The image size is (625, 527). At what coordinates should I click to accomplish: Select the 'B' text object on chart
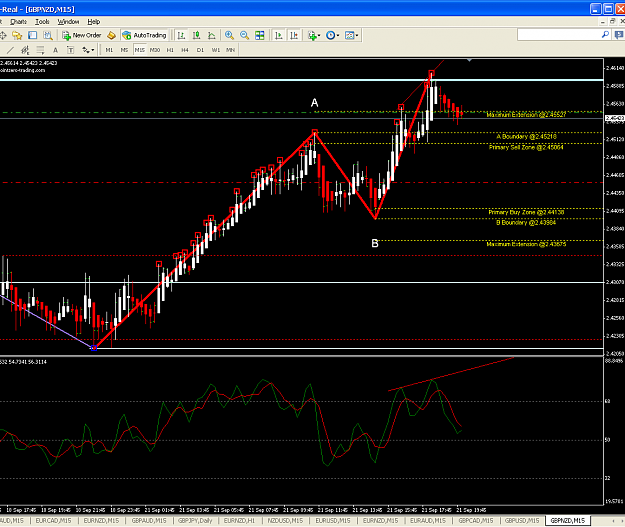tap(375, 243)
